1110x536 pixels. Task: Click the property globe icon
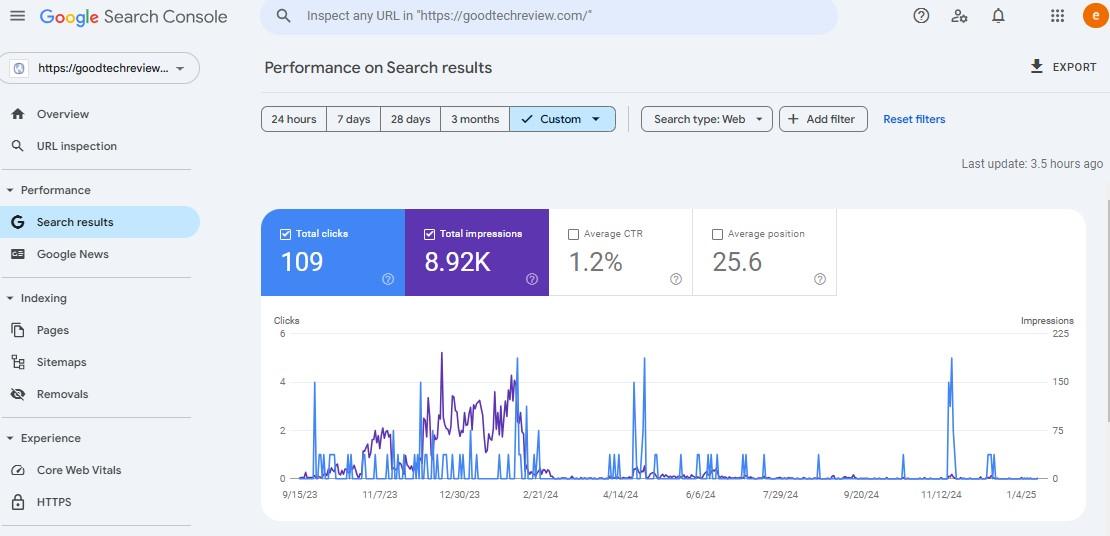coord(19,68)
